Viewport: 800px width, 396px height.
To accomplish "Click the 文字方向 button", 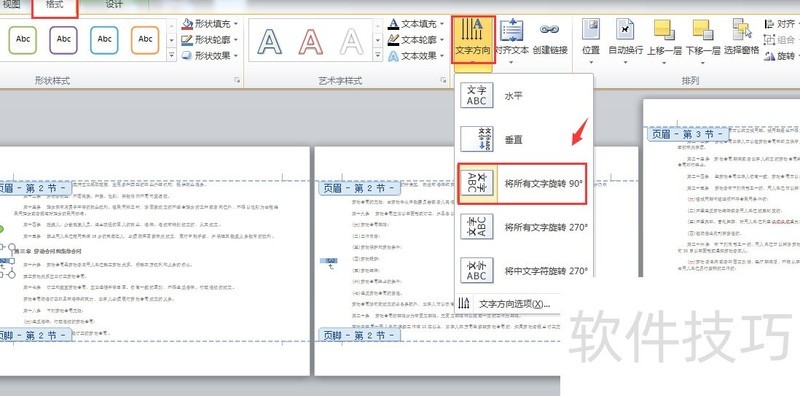I will click(x=473, y=39).
